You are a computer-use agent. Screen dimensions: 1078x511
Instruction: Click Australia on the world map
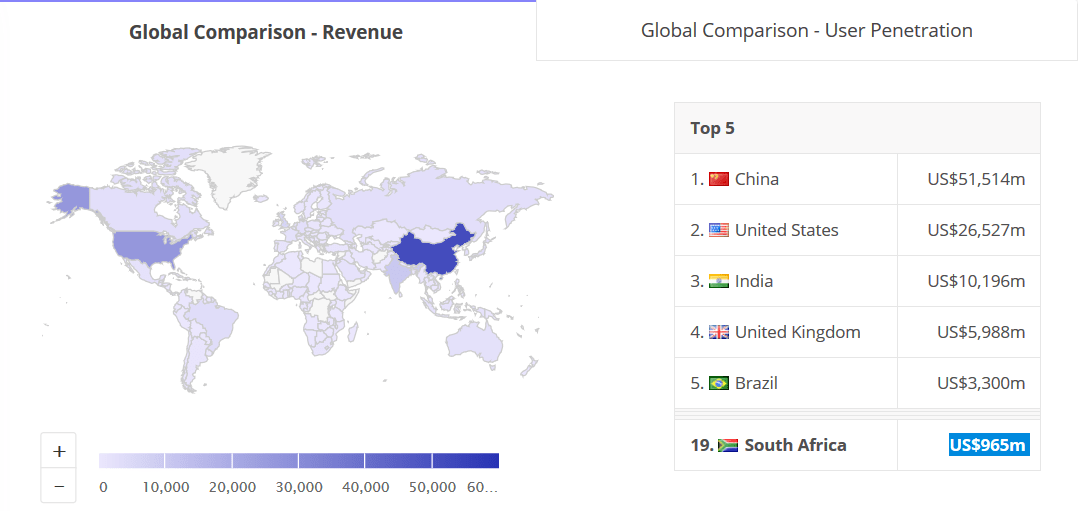474,340
